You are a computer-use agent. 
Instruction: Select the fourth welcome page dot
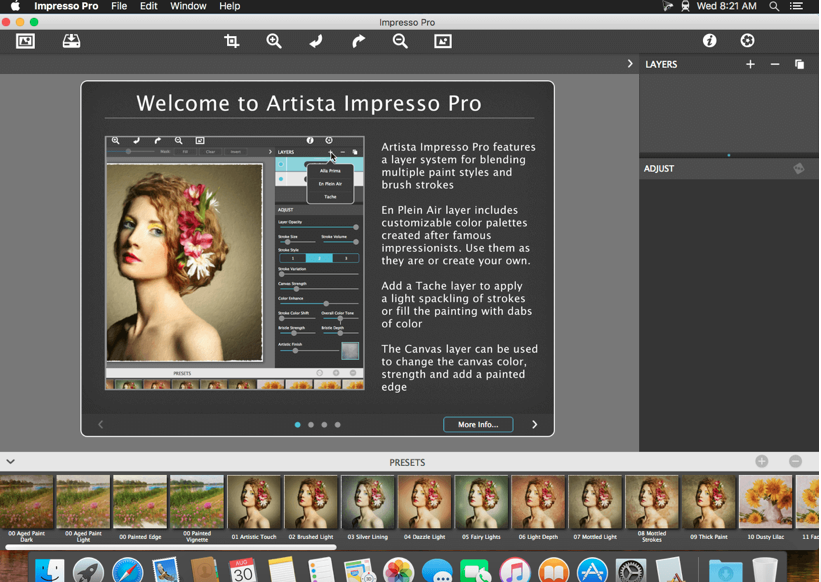click(338, 424)
